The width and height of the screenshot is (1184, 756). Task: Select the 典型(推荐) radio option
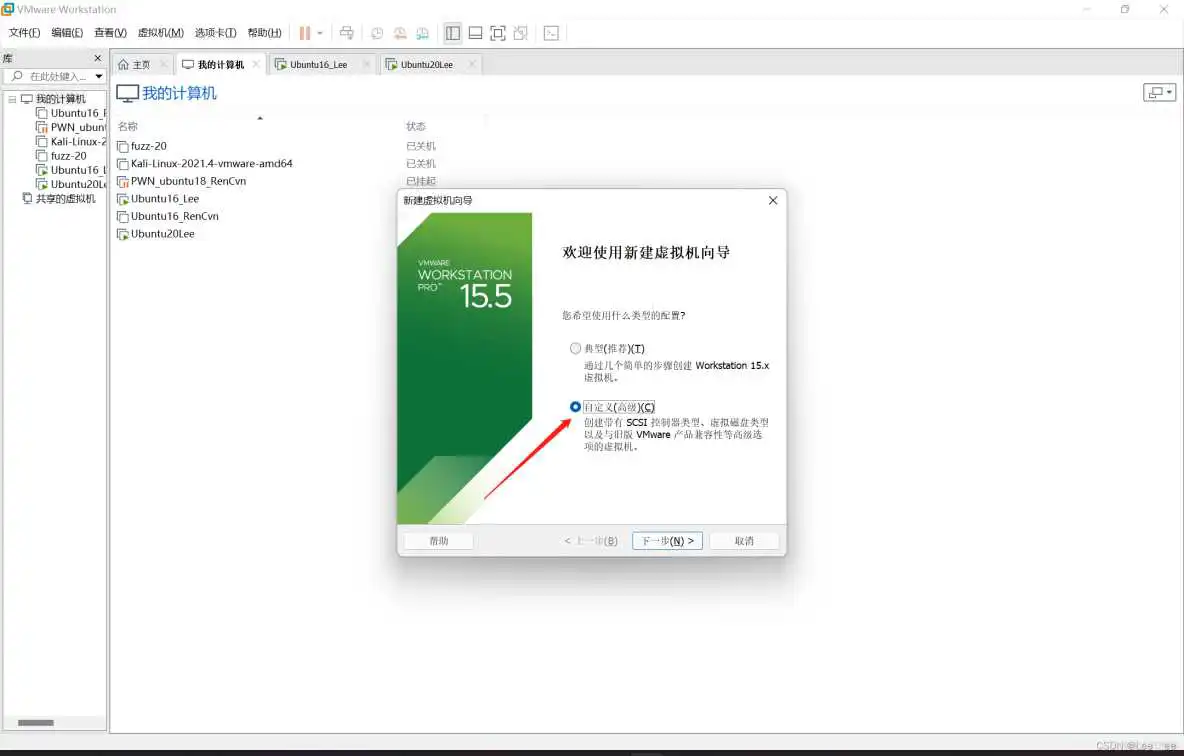[x=575, y=348]
